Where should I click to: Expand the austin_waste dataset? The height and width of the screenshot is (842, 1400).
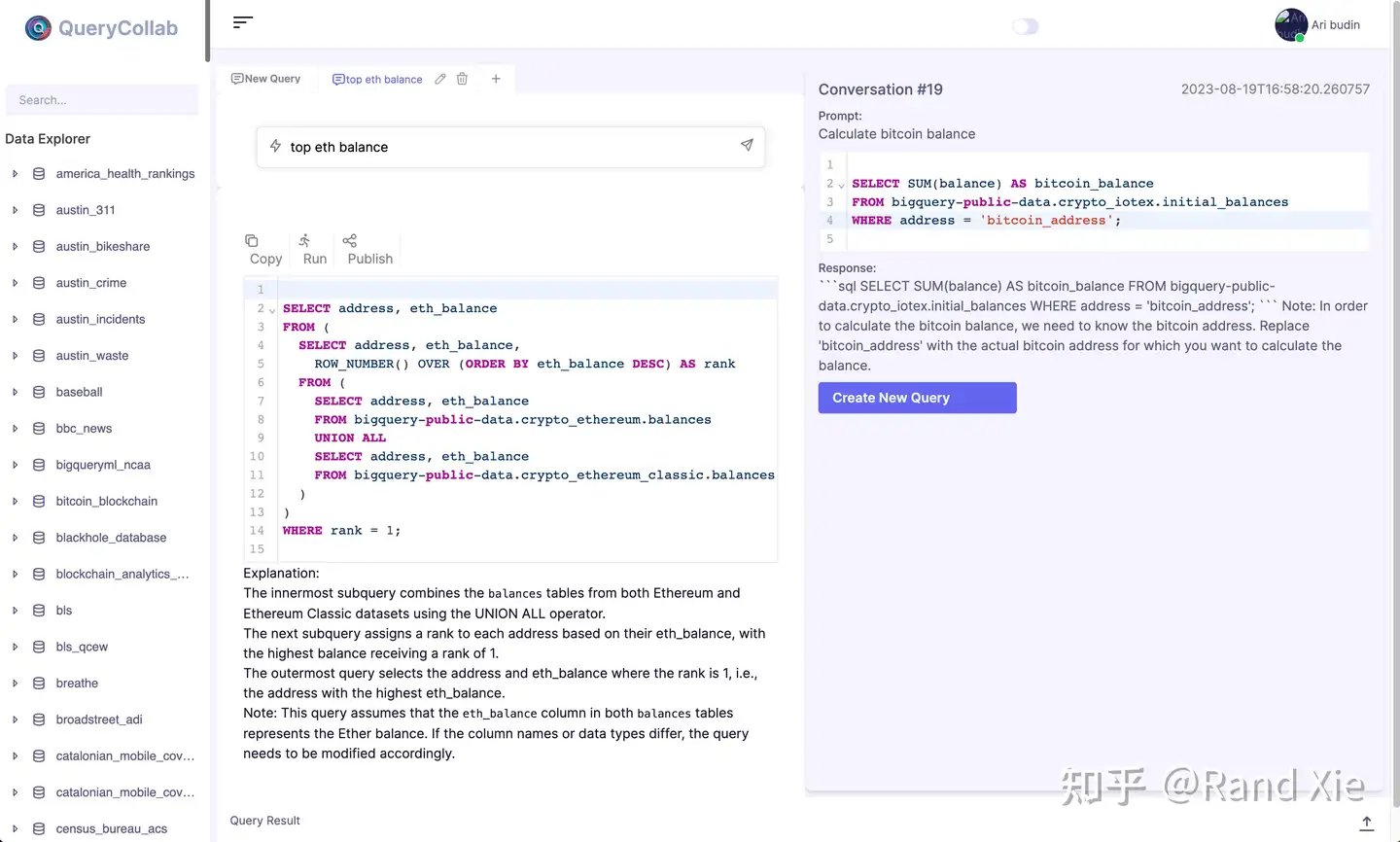pyautogui.click(x=15, y=356)
